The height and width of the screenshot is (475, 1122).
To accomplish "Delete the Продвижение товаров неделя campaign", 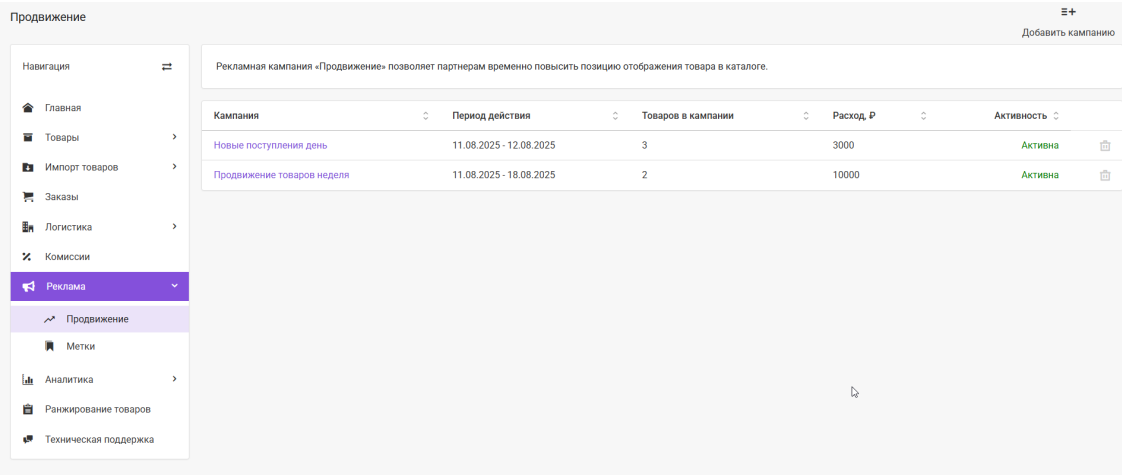I will click(x=1105, y=175).
